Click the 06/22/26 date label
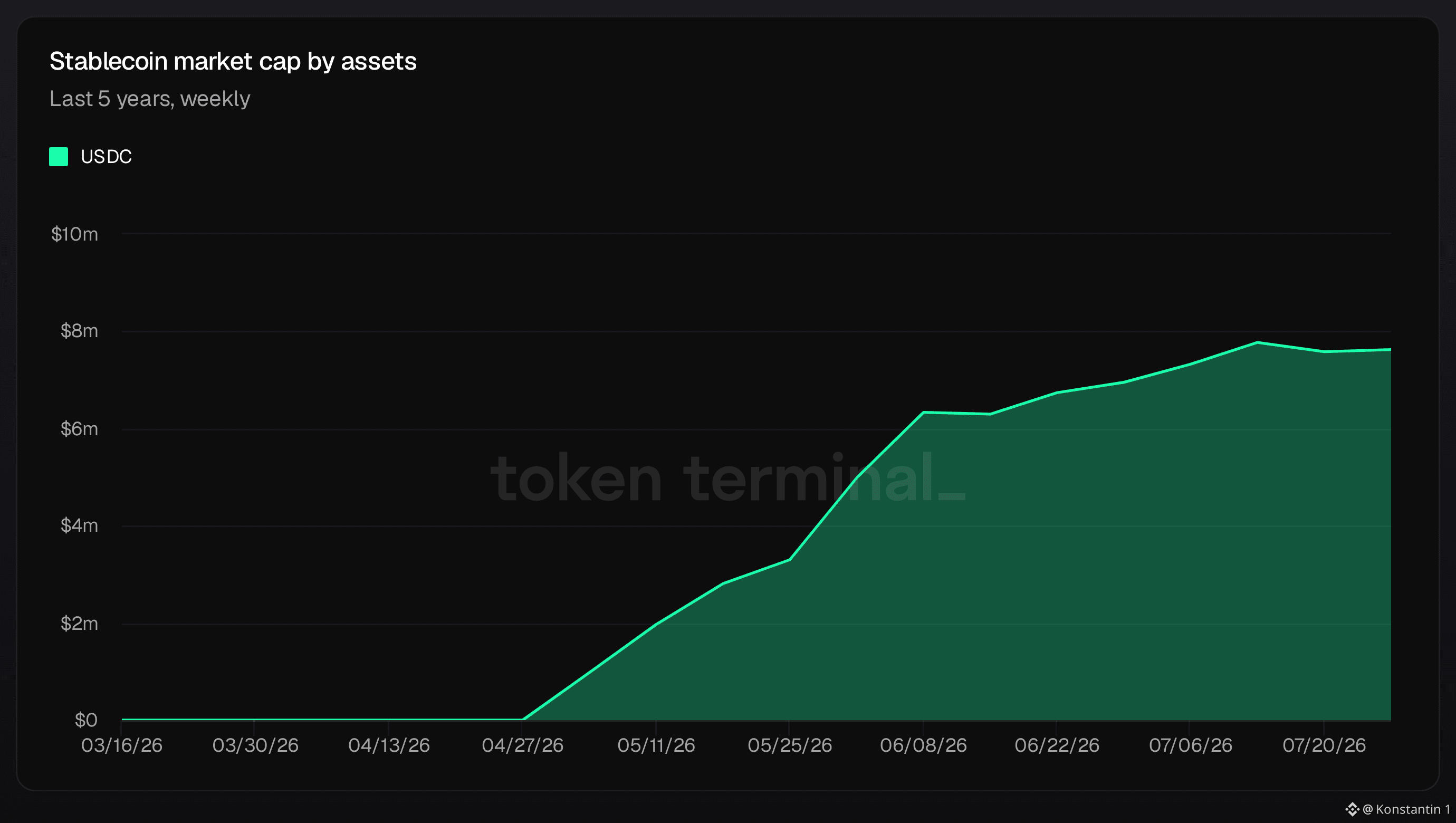 pyautogui.click(x=1056, y=745)
